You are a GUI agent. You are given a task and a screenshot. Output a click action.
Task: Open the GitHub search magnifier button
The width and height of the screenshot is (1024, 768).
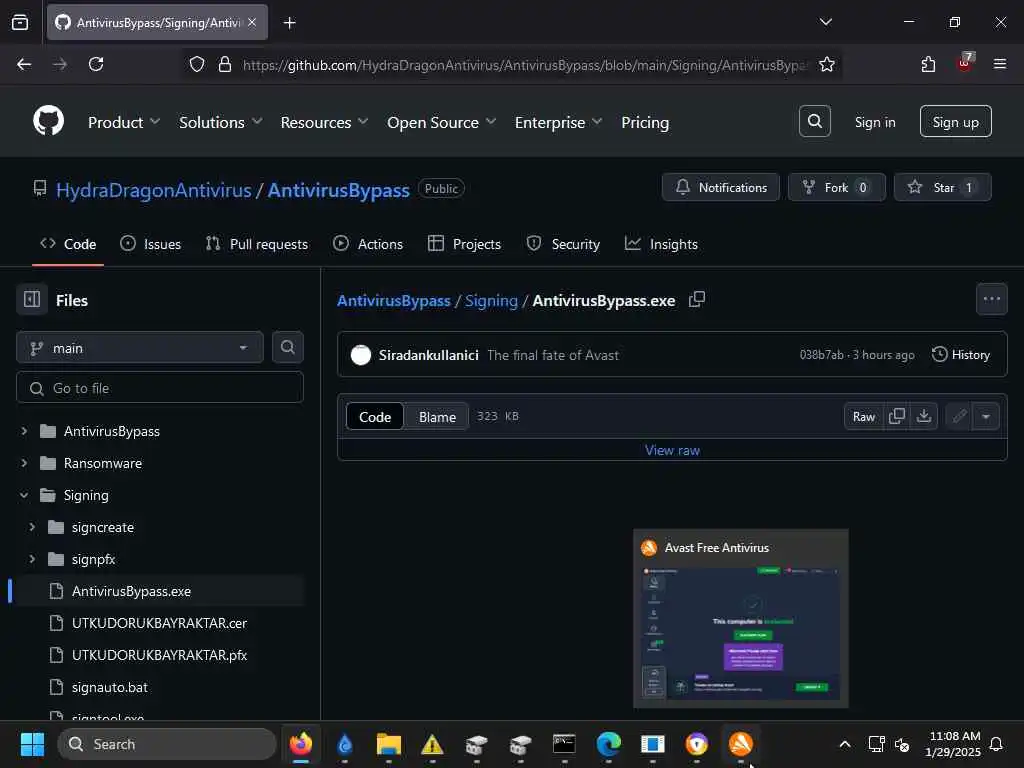[814, 121]
